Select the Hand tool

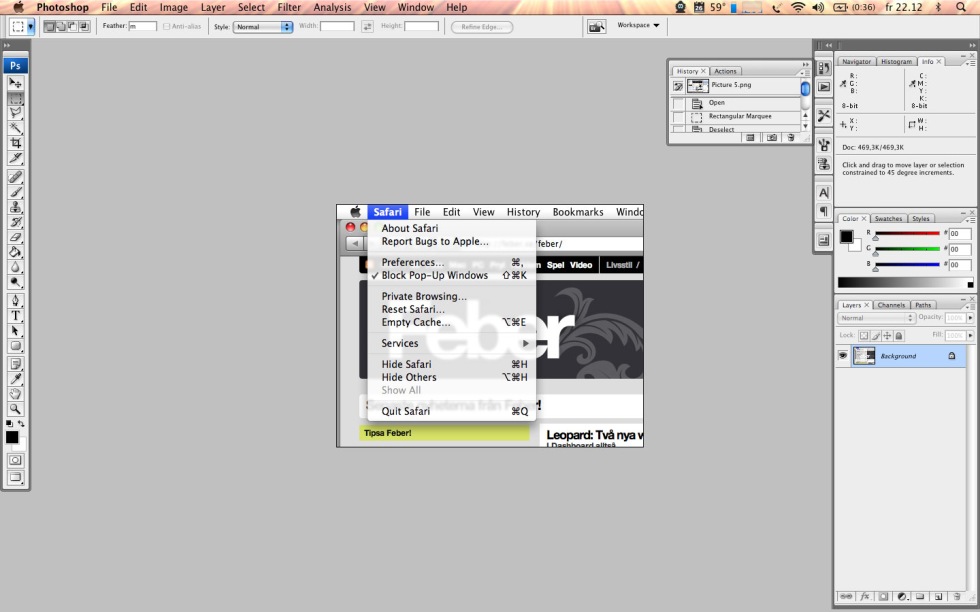tap(16, 394)
